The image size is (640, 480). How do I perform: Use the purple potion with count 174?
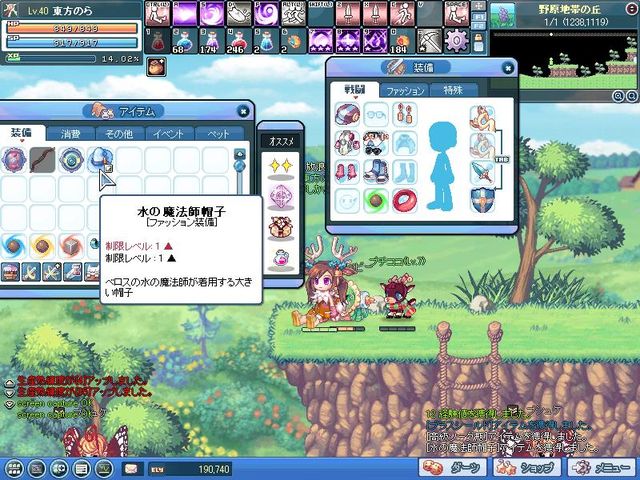point(211,41)
